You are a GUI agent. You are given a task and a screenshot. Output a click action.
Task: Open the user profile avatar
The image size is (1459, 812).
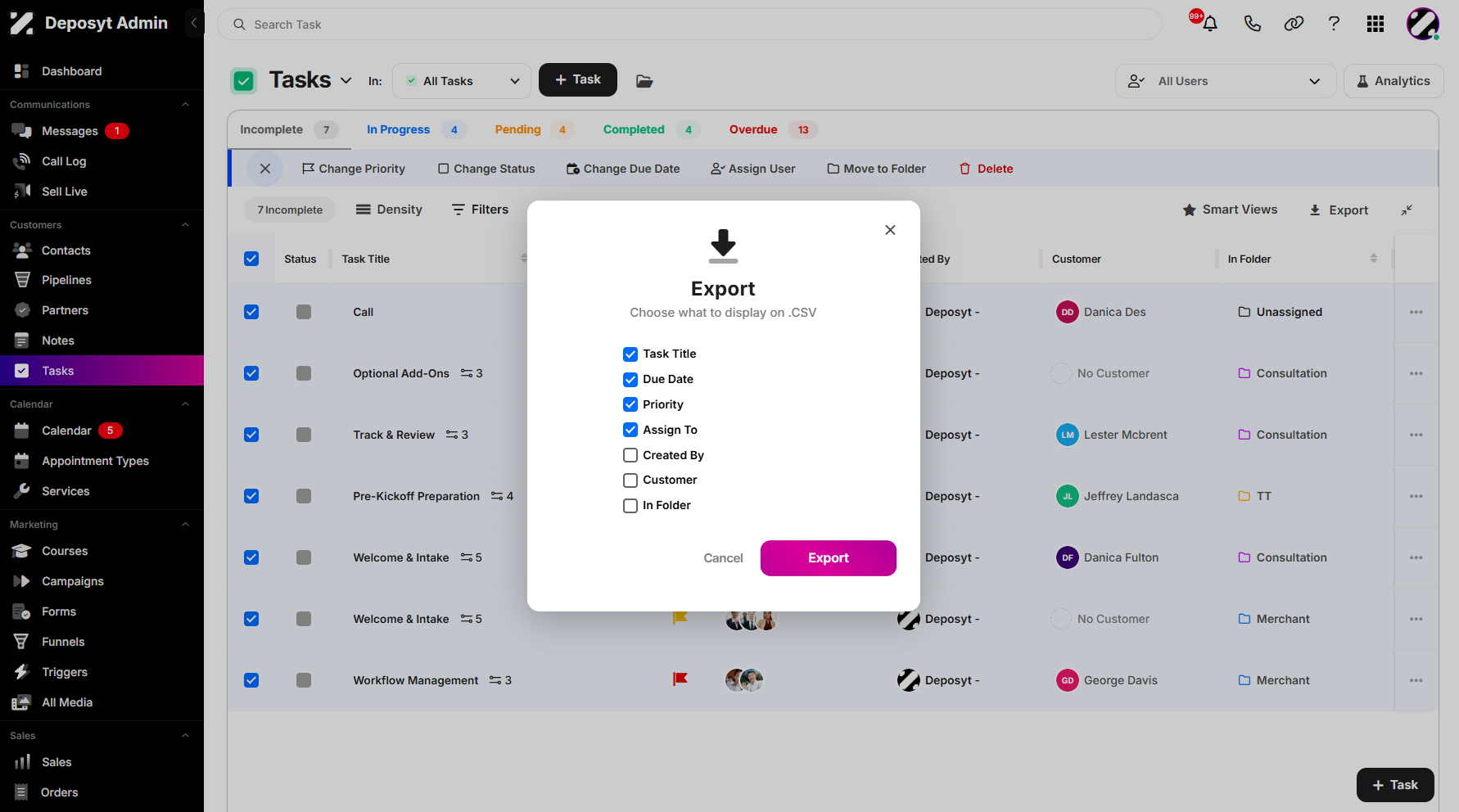tap(1423, 24)
